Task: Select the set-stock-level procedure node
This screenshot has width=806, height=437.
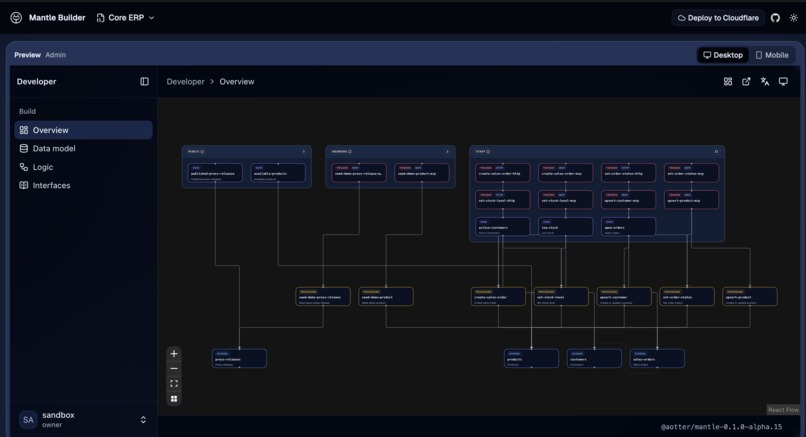Action: 561,297
